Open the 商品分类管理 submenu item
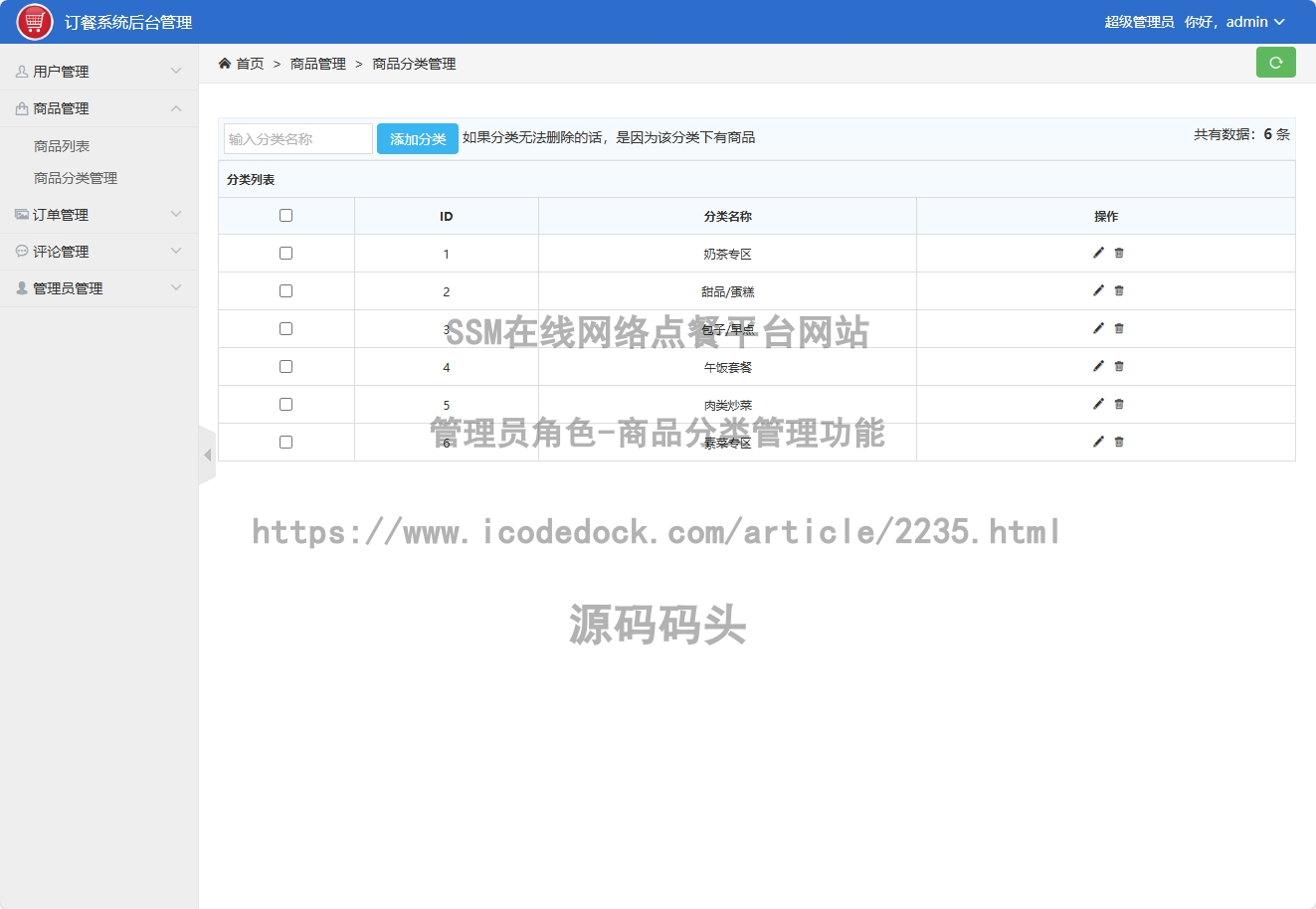This screenshot has height=909, width=1316. click(x=76, y=178)
